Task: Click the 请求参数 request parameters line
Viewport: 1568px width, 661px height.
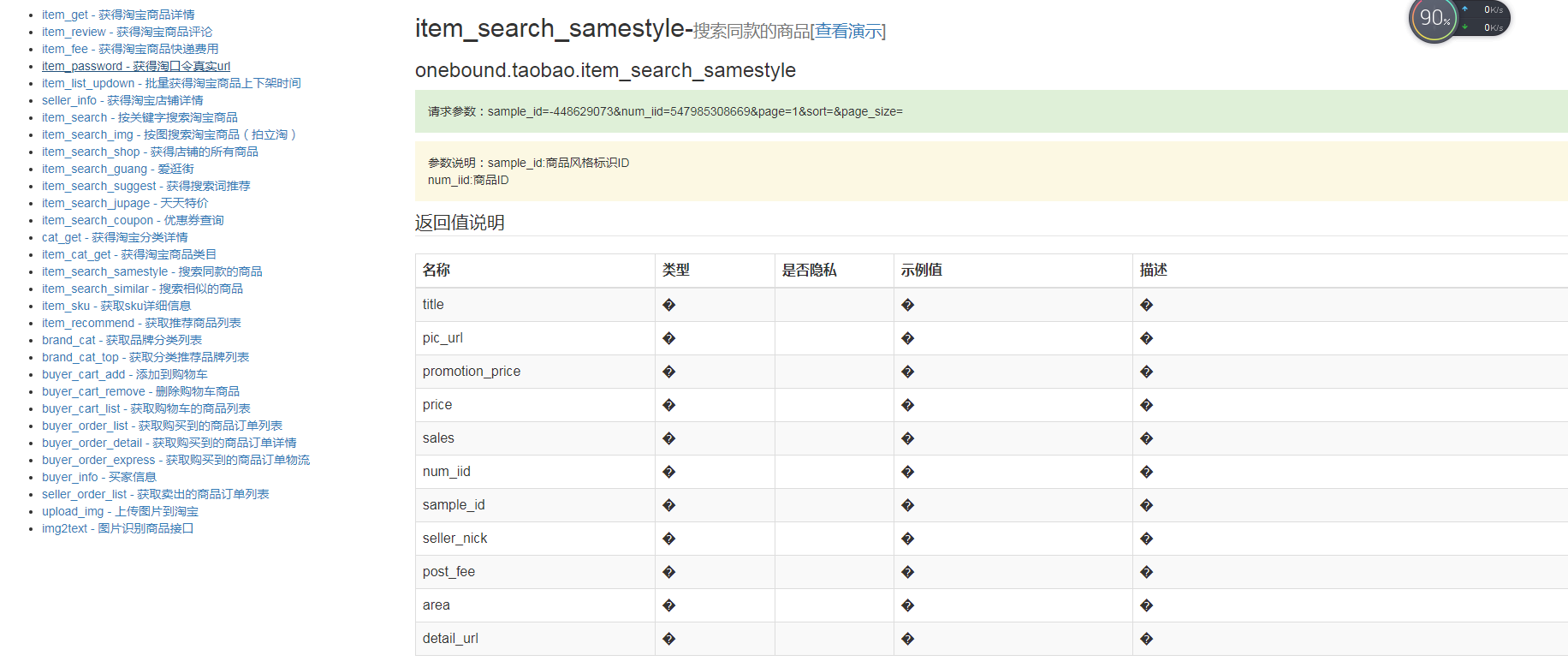Action: tap(665, 111)
